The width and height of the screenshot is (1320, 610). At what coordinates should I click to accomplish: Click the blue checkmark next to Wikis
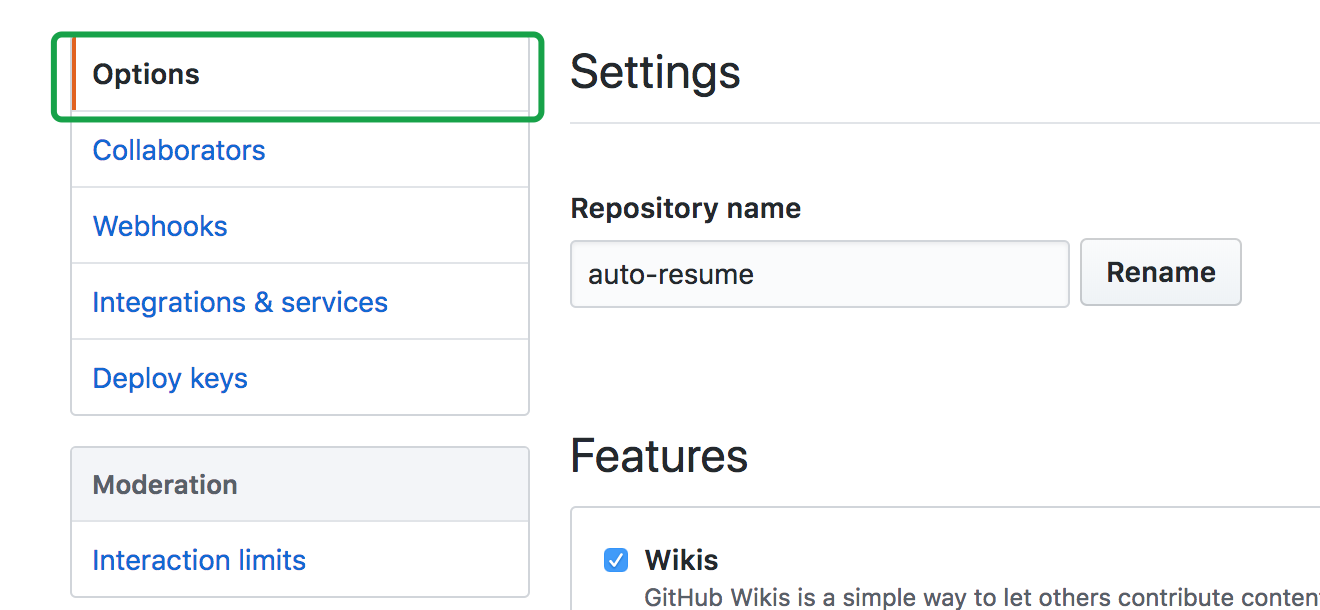coord(616,560)
